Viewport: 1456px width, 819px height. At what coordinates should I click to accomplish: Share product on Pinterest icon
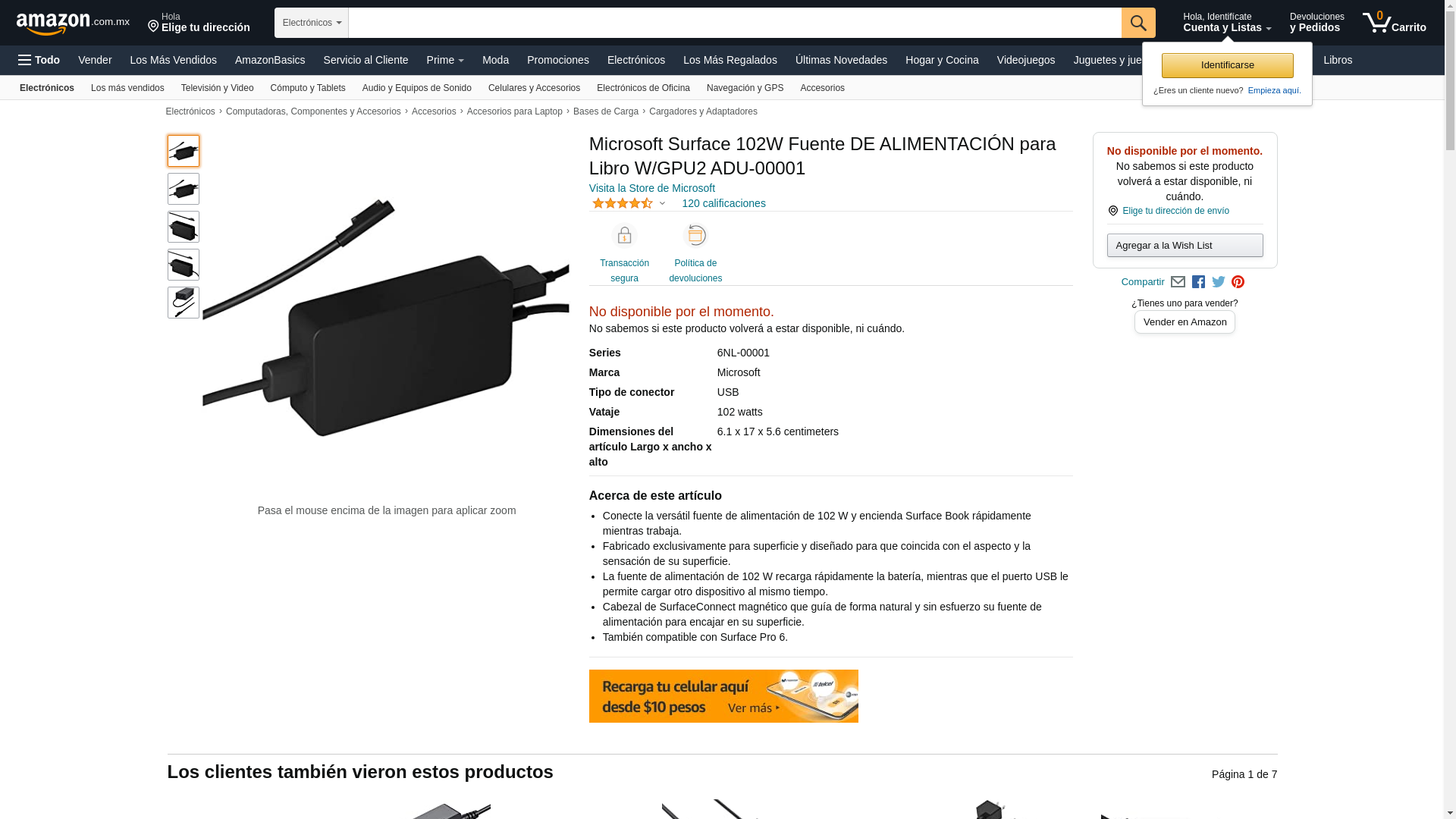click(x=1238, y=282)
